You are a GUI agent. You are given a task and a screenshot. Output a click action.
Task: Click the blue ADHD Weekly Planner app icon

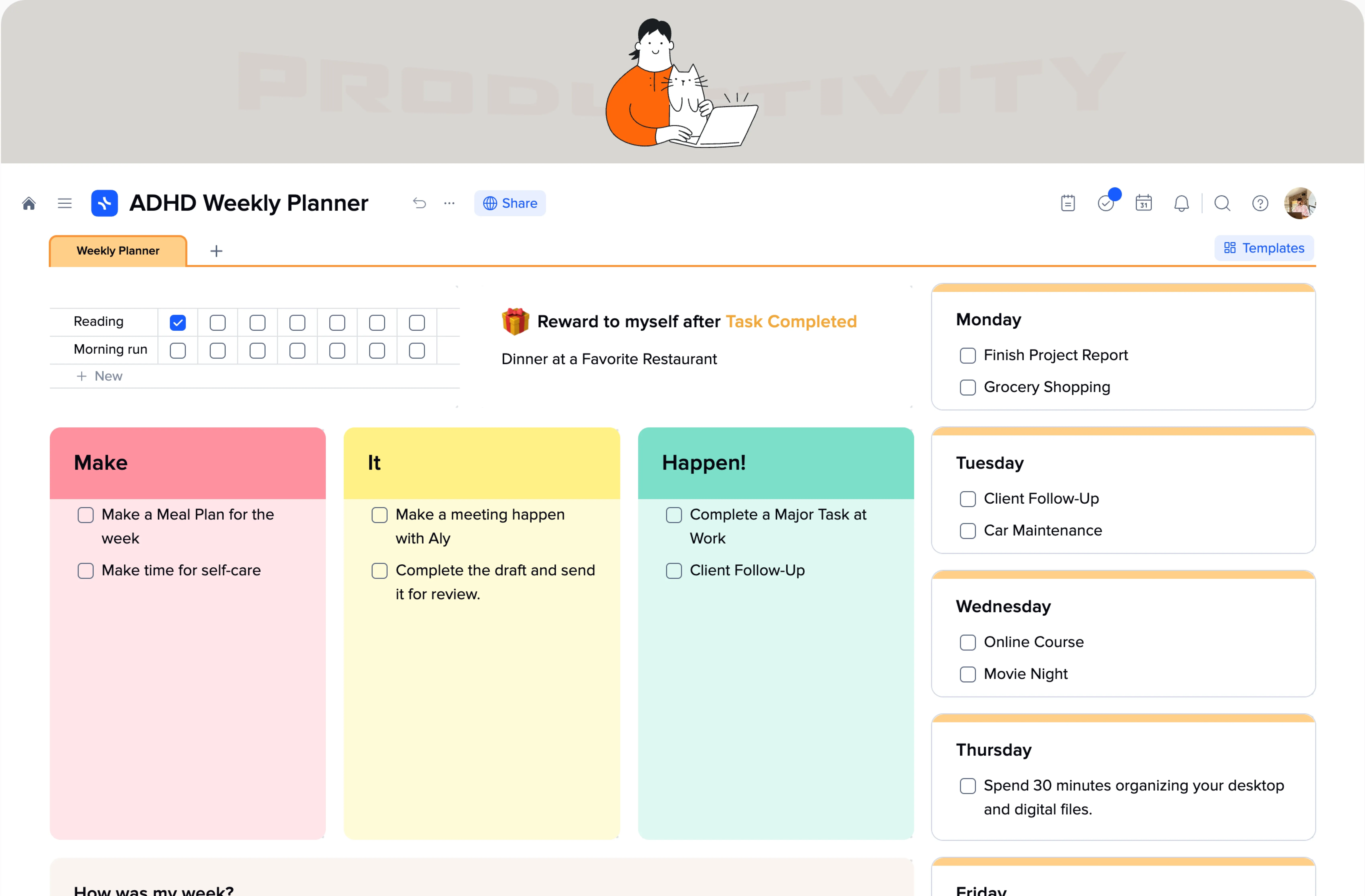coord(104,203)
